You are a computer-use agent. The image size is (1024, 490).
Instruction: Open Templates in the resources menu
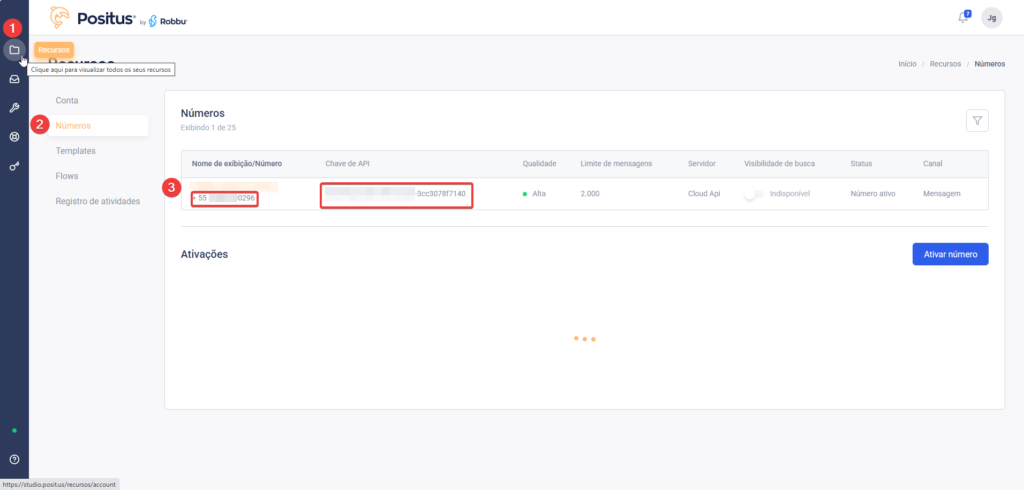75,151
